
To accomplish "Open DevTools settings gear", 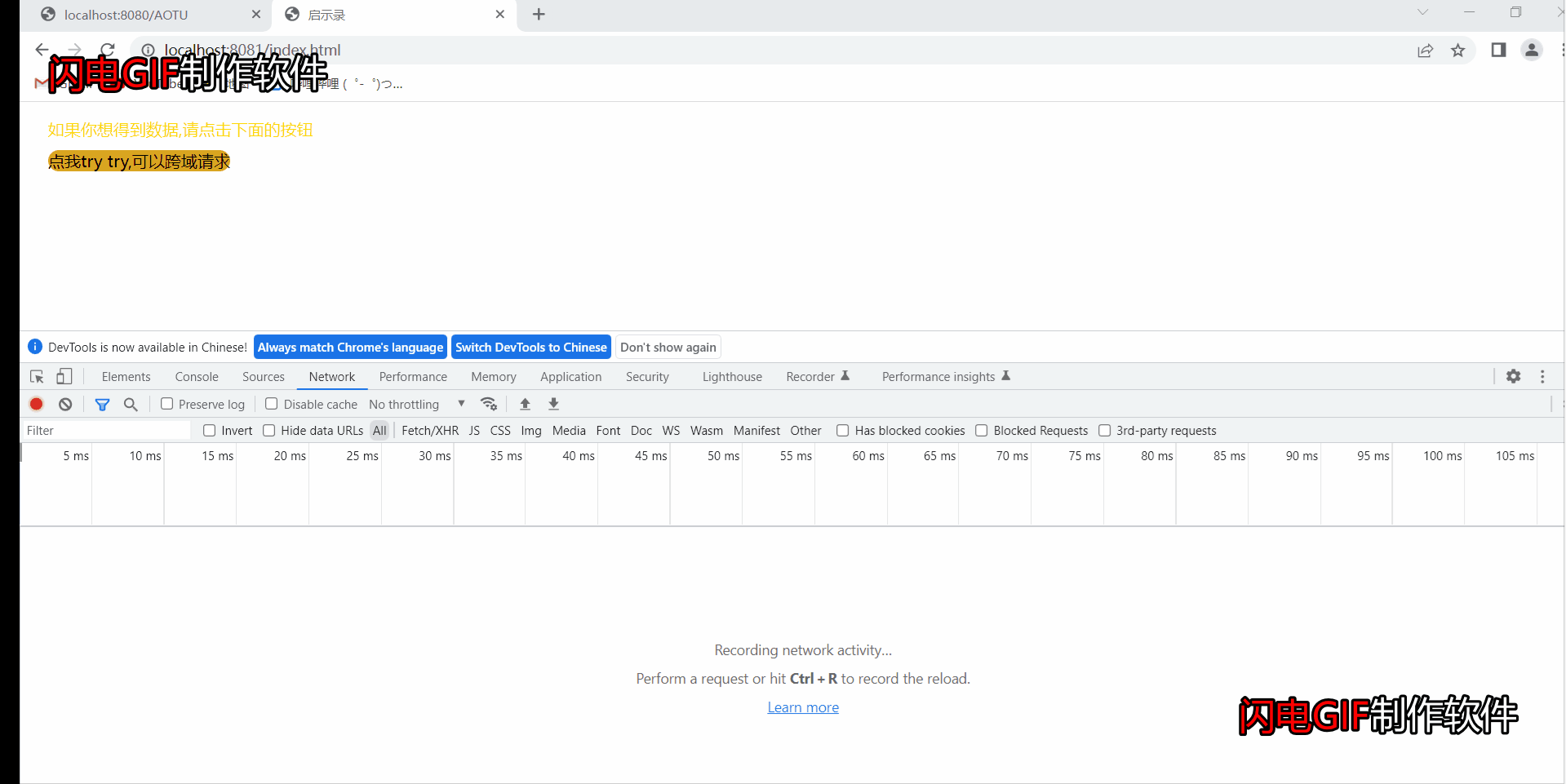I will tap(1514, 376).
